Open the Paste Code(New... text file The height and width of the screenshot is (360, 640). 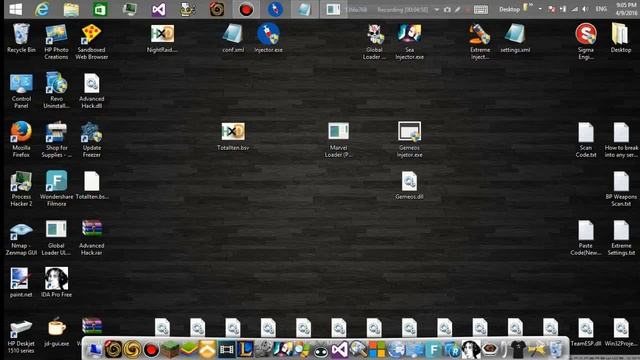click(586, 238)
